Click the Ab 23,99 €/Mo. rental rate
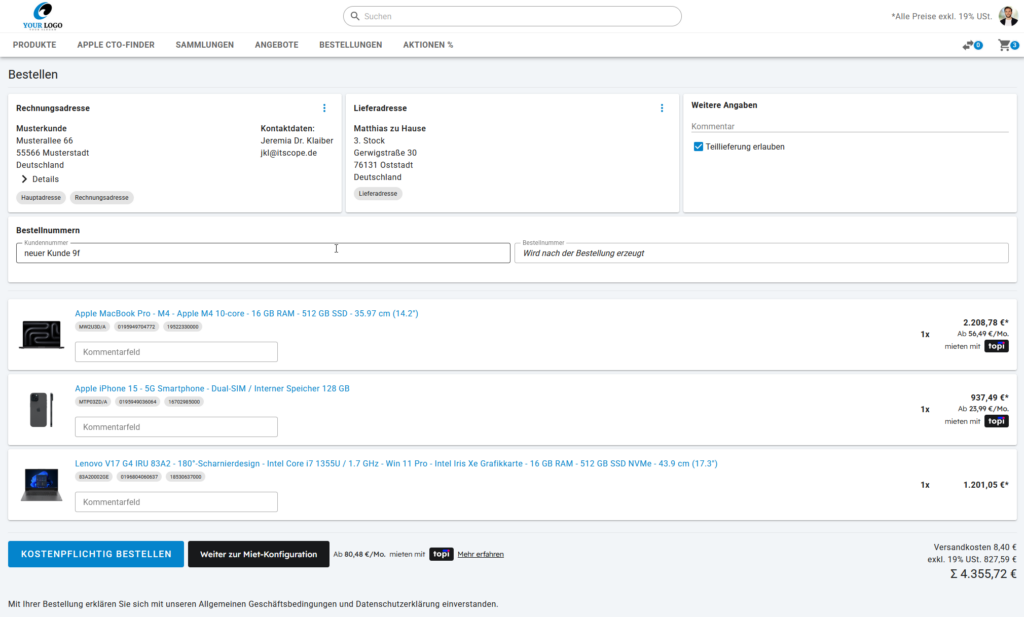Screen dimensions: 1024x617 (983, 409)
